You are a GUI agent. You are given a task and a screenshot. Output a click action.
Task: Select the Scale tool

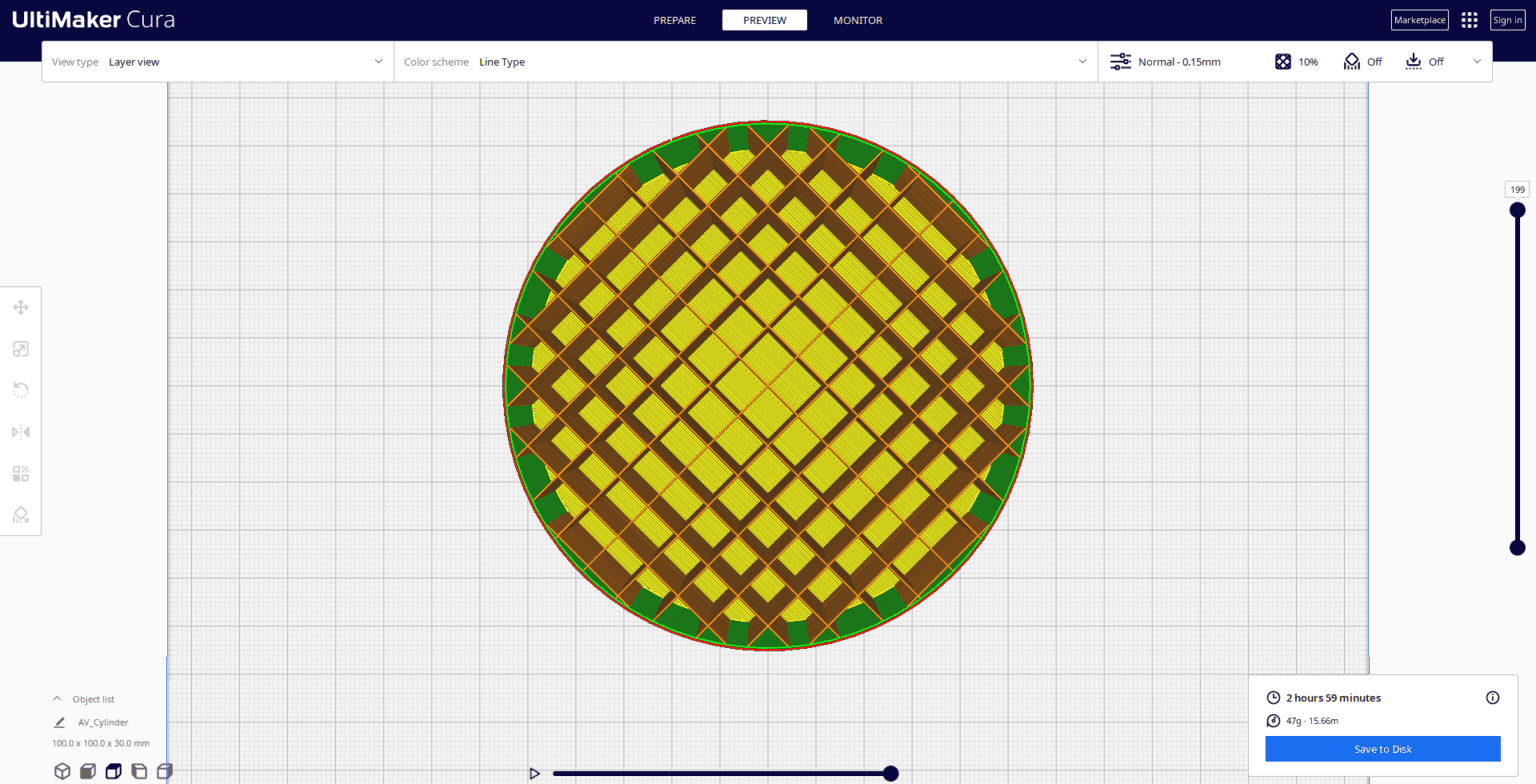[20, 348]
